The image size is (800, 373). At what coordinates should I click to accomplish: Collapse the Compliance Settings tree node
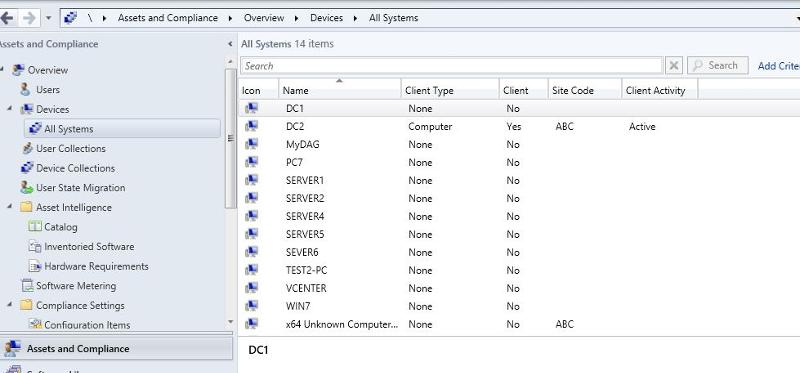coord(10,305)
